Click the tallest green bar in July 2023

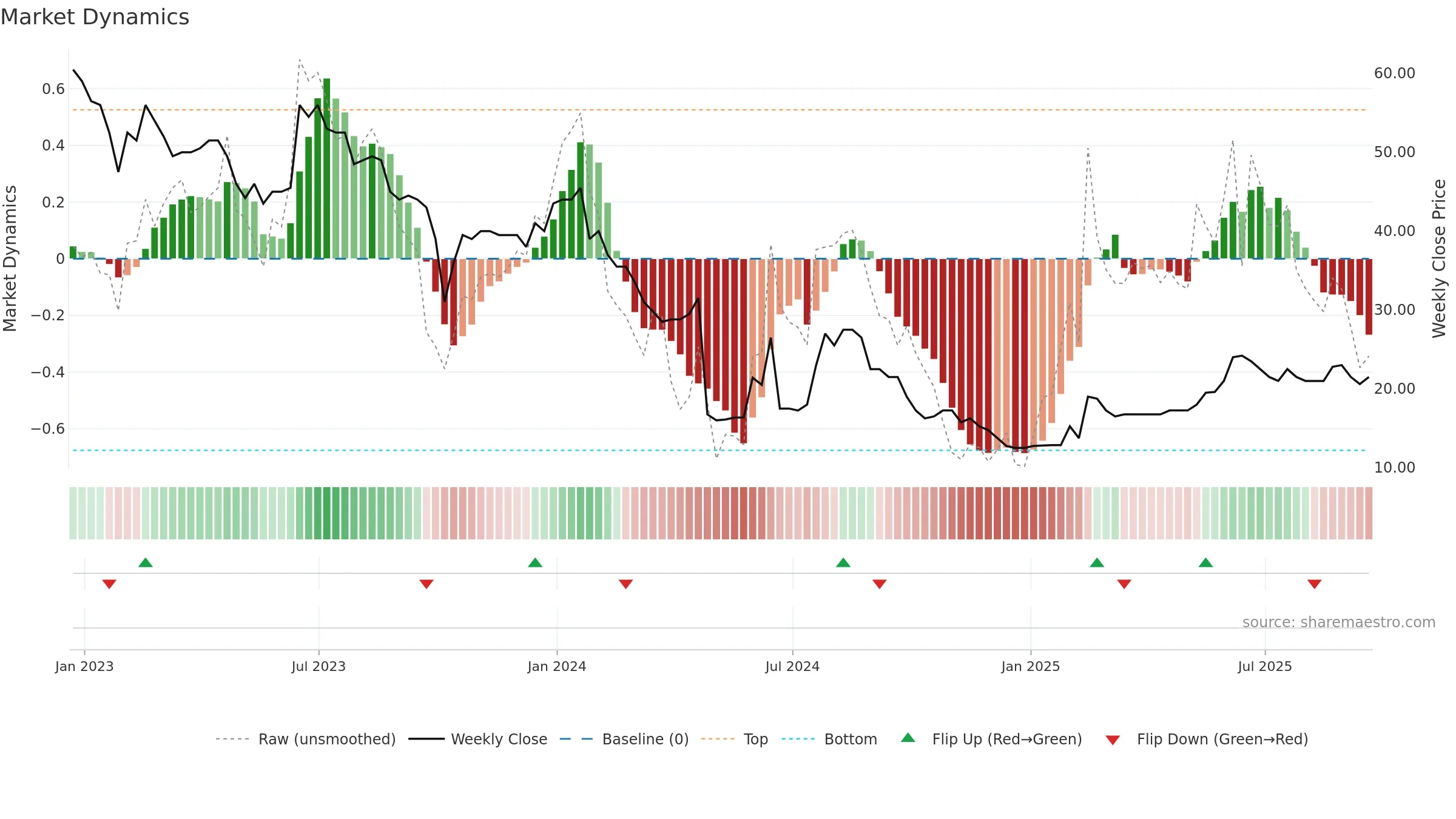pos(327,168)
